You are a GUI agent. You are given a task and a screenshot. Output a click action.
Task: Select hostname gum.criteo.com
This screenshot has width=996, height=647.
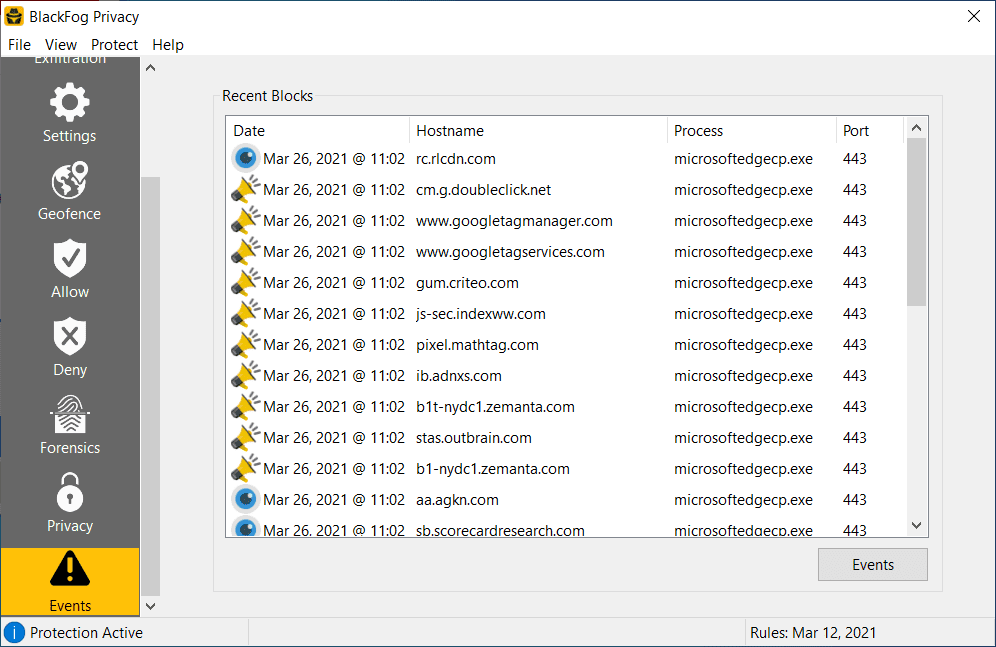[x=467, y=283]
